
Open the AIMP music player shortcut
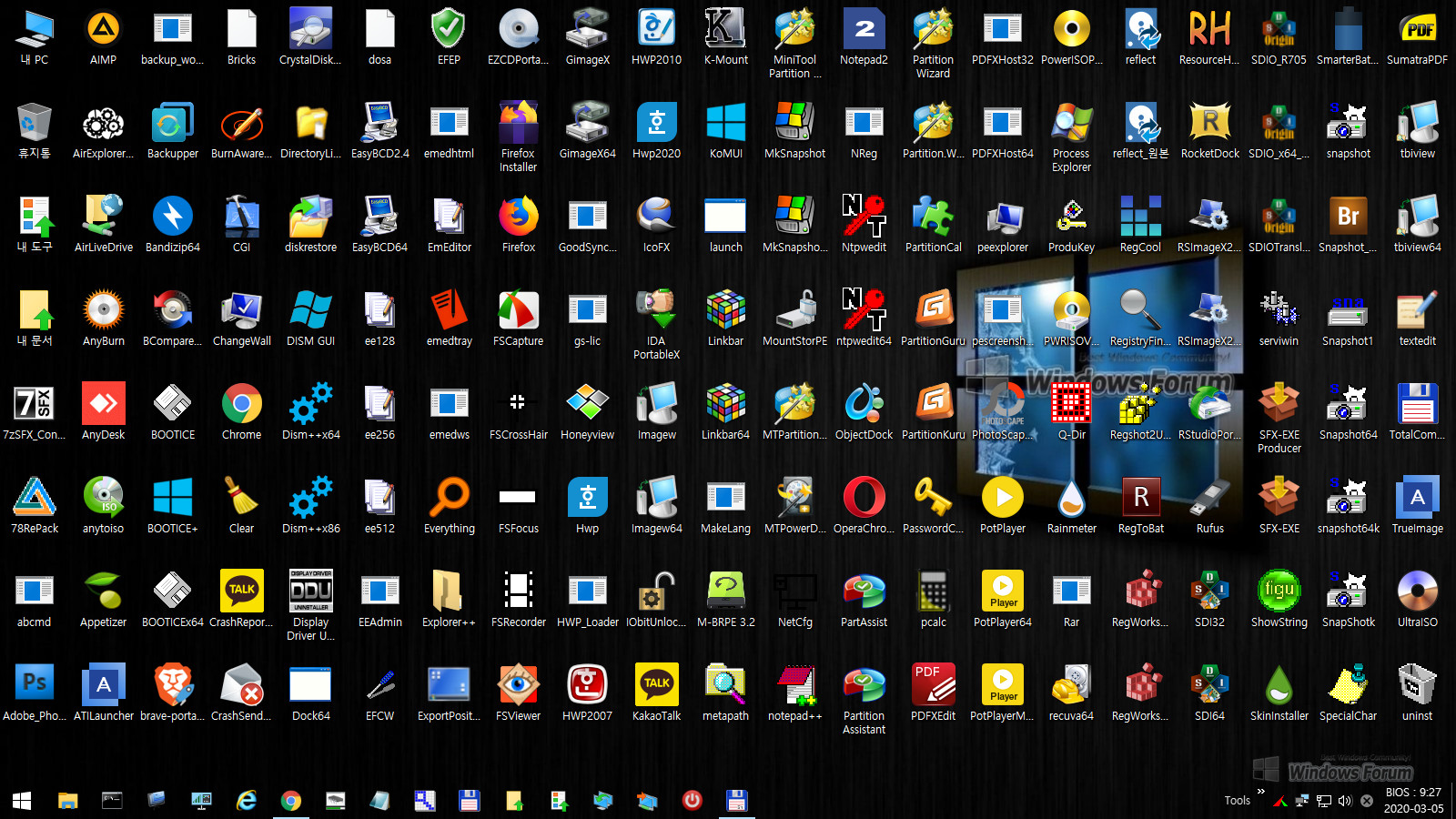103,37
